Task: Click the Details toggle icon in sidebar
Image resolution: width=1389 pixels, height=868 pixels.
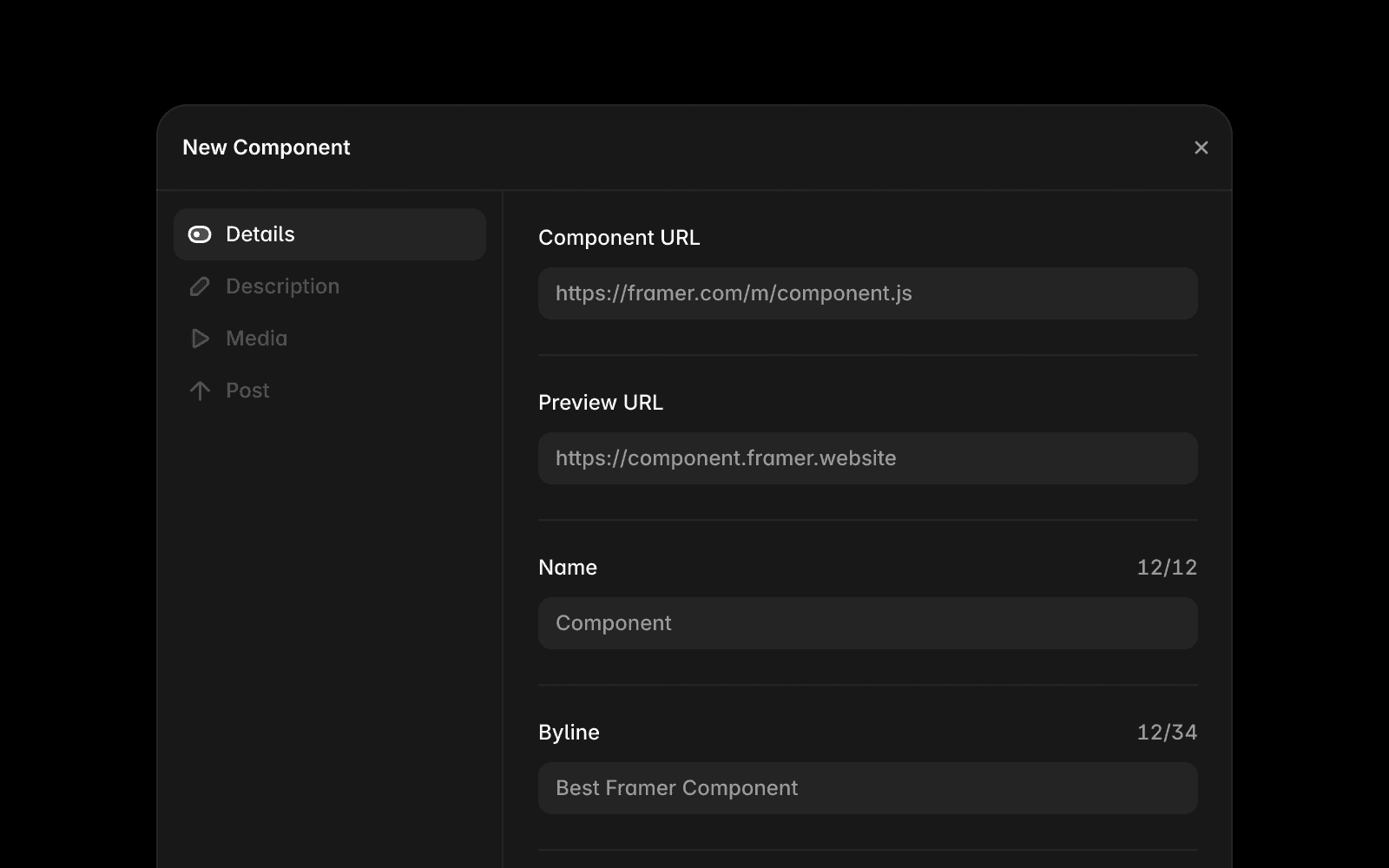Action: [x=200, y=234]
